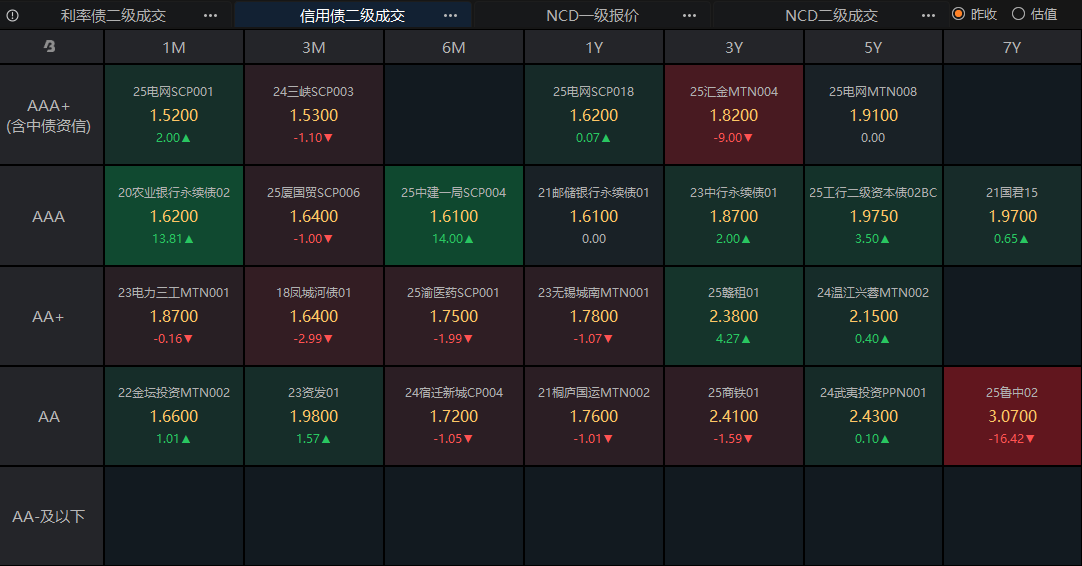
Task: Click the info icon in top-left corner
Action: pos(13,15)
